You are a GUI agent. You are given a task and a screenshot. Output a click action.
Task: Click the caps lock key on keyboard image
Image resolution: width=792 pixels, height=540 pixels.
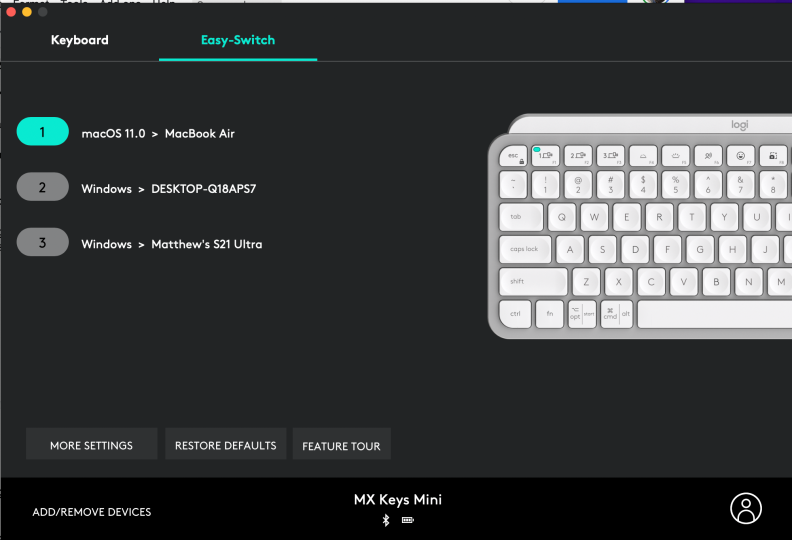[x=525, y=249]
